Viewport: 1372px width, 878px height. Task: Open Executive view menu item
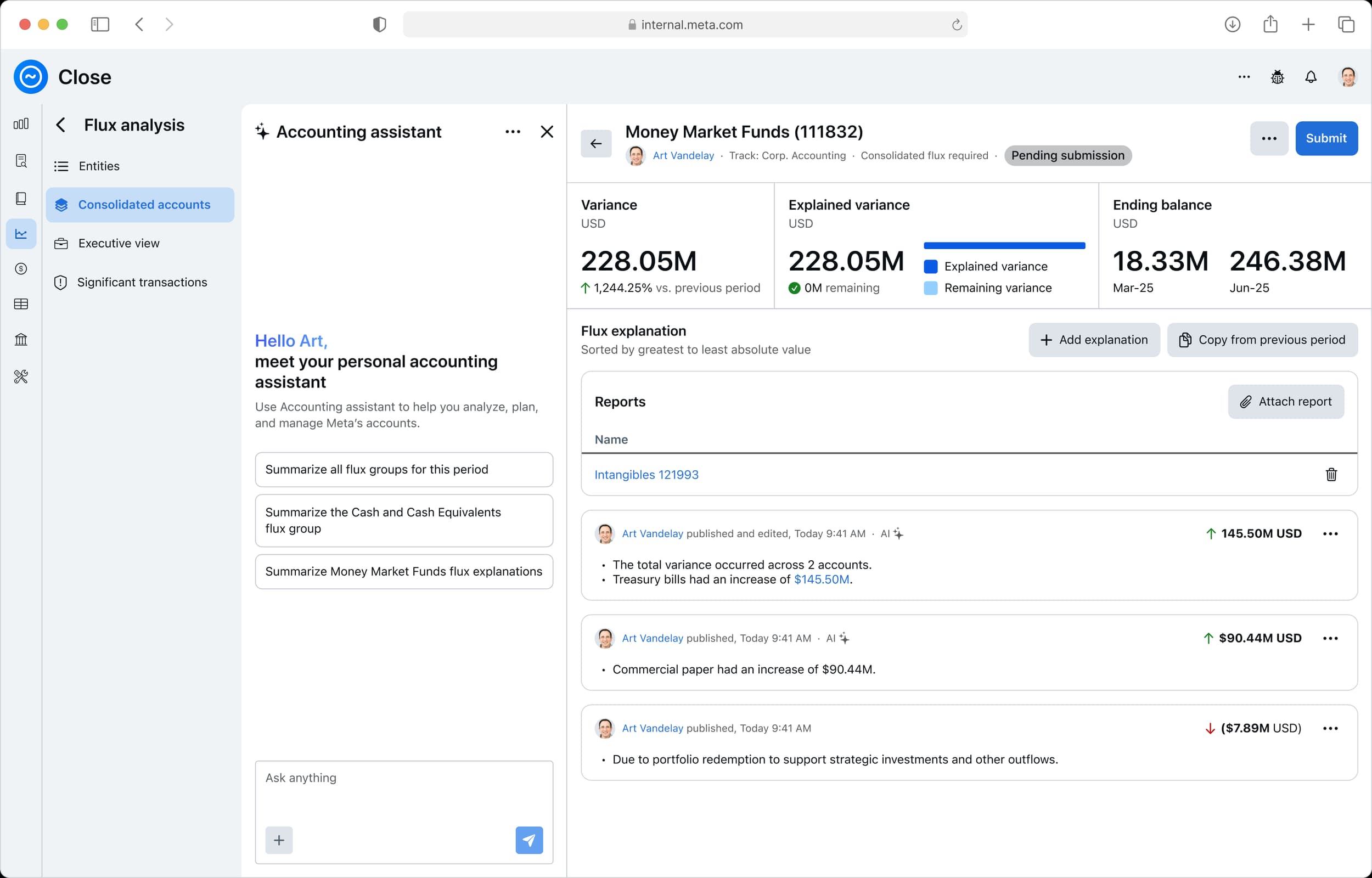coord(140,244)
